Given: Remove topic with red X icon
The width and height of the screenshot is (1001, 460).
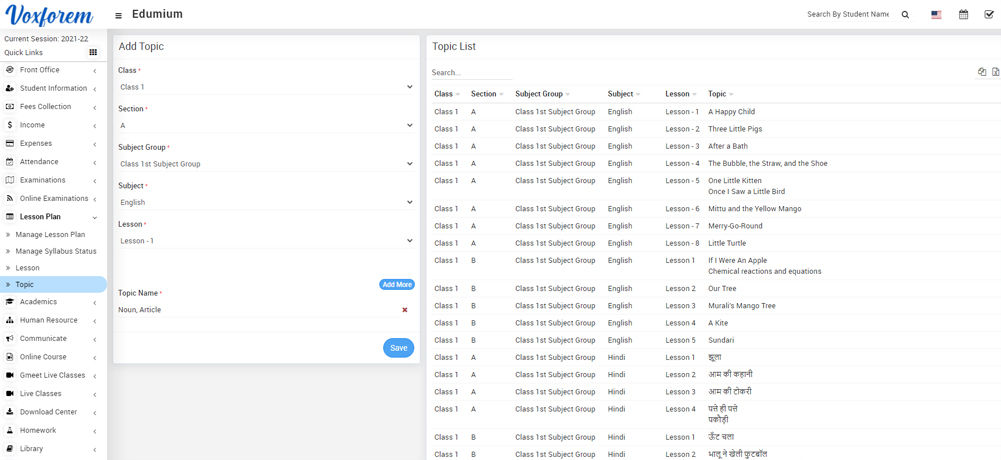Looking at the screenshot, I should [x=404, y=310].
